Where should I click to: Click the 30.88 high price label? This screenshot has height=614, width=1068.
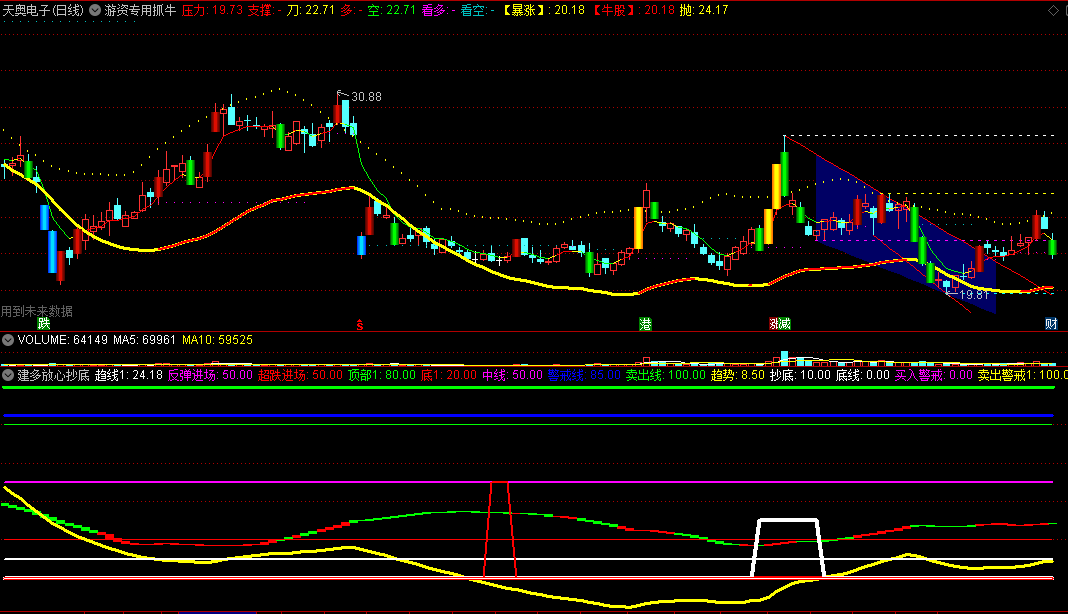366,97
